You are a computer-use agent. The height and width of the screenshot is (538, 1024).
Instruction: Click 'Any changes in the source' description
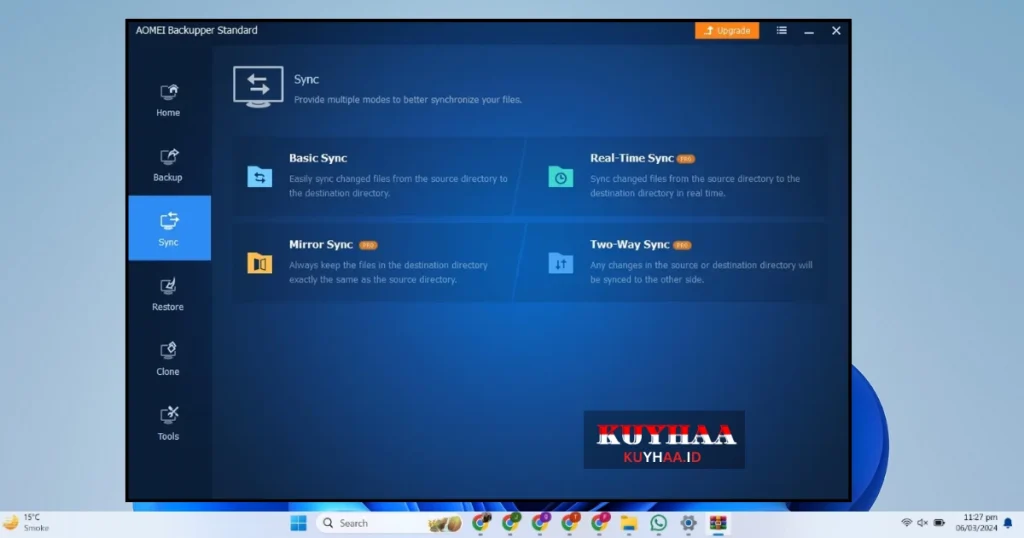click(x=701, y=272)
